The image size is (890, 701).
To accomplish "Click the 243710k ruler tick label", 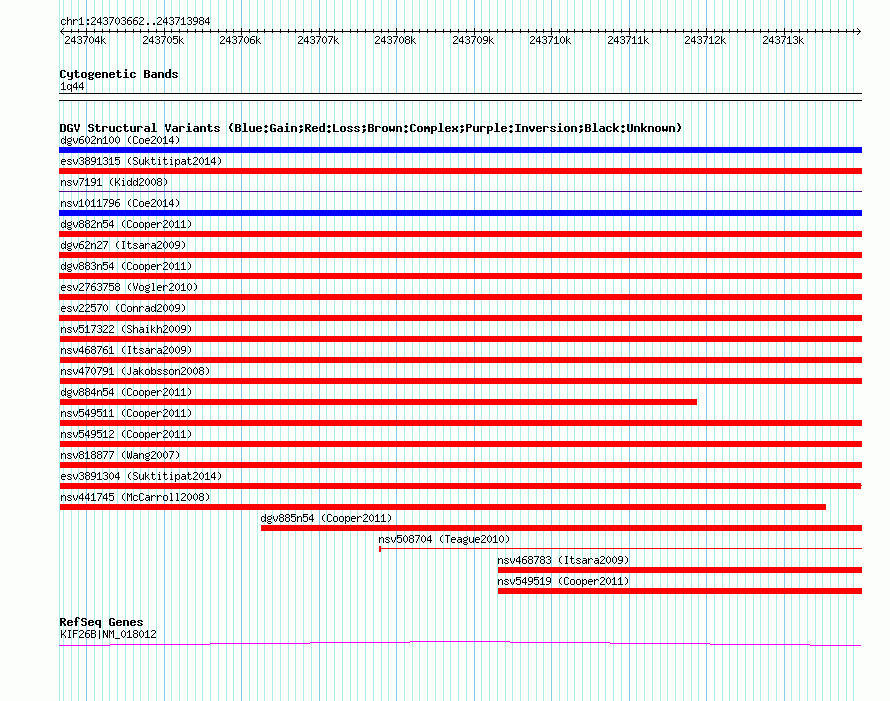I will [550, 40].
